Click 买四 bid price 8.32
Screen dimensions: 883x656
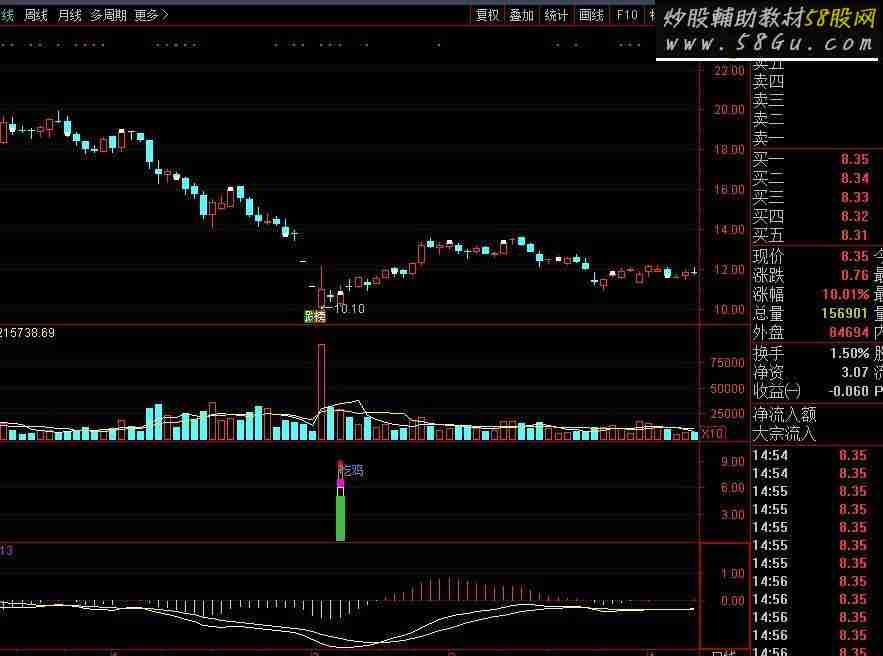[x=855, y=216]
